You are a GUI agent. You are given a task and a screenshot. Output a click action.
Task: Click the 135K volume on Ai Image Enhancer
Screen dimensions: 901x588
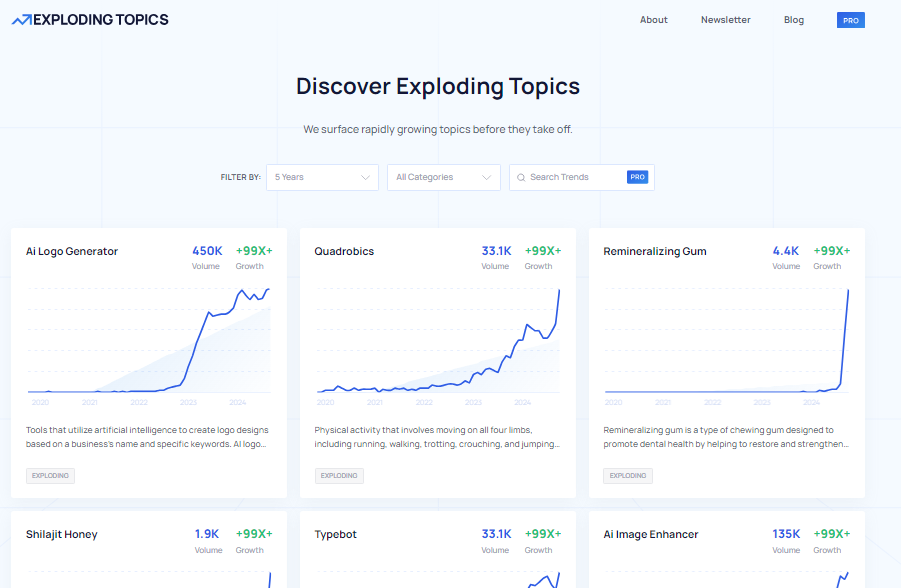(x=786, y=534)
